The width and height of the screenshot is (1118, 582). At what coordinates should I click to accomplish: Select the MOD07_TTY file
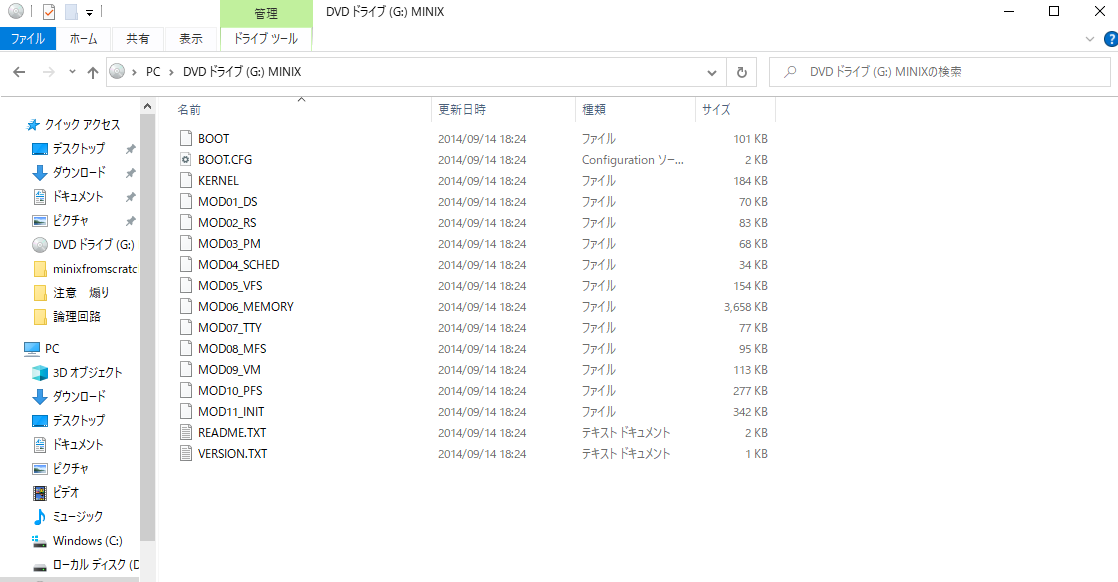tap(230, 328)
